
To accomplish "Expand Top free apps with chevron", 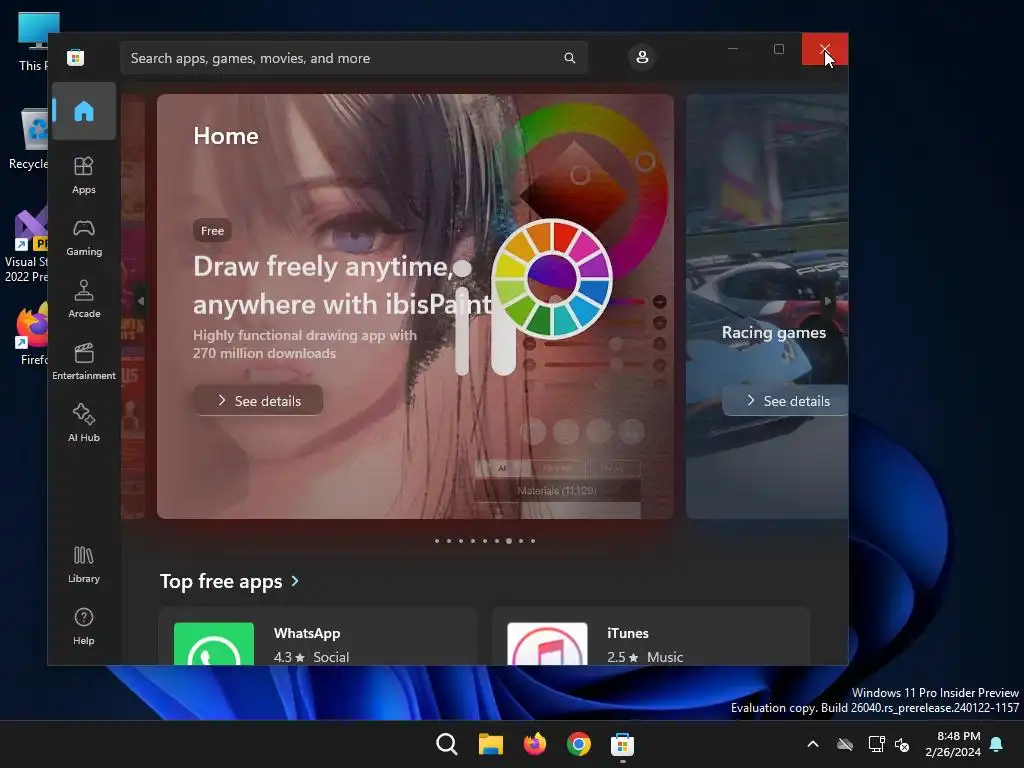I will click(295, 581).
